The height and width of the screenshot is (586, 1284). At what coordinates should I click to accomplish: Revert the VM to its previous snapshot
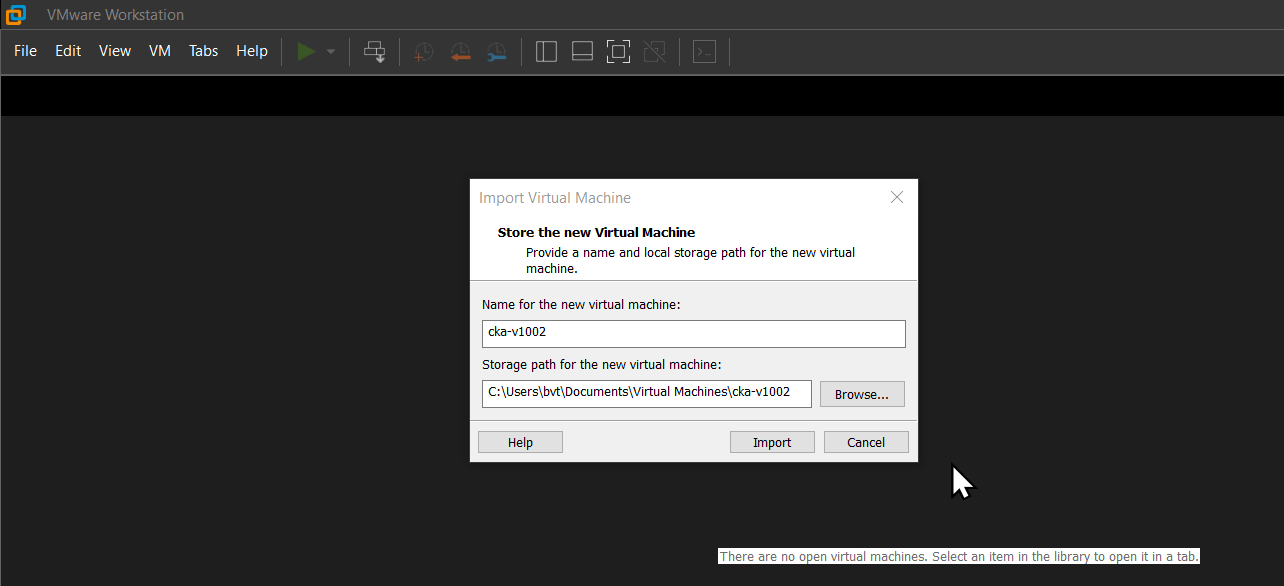click(460, 52)
